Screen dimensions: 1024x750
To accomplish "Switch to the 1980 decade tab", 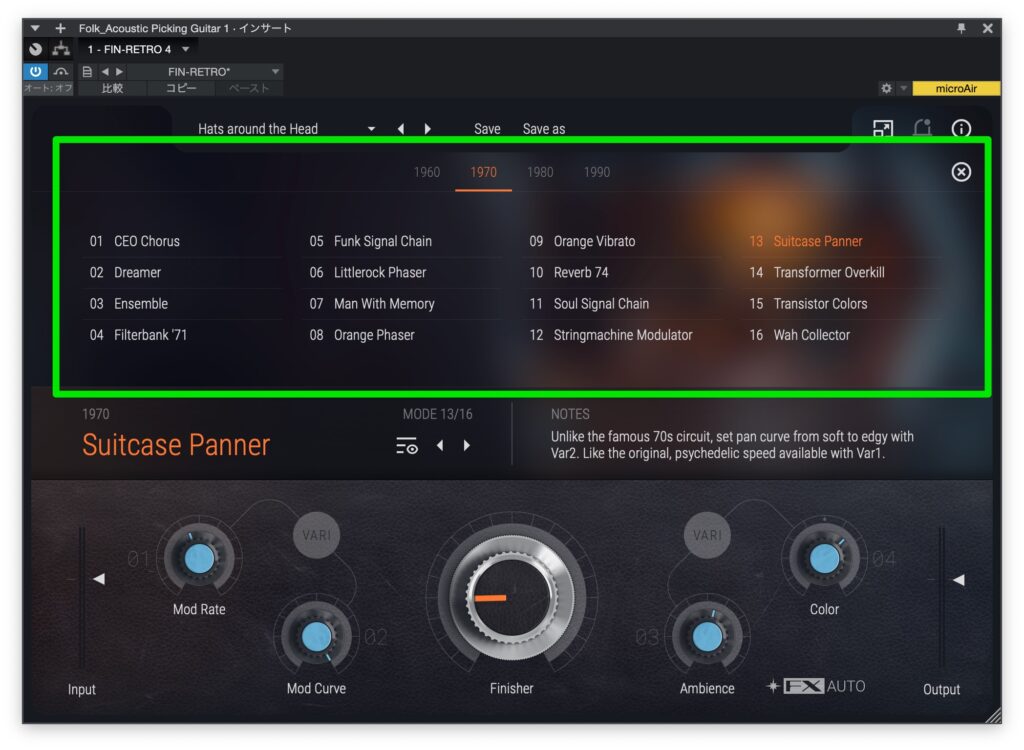I will pyautogui.click(x=540, y=172).
